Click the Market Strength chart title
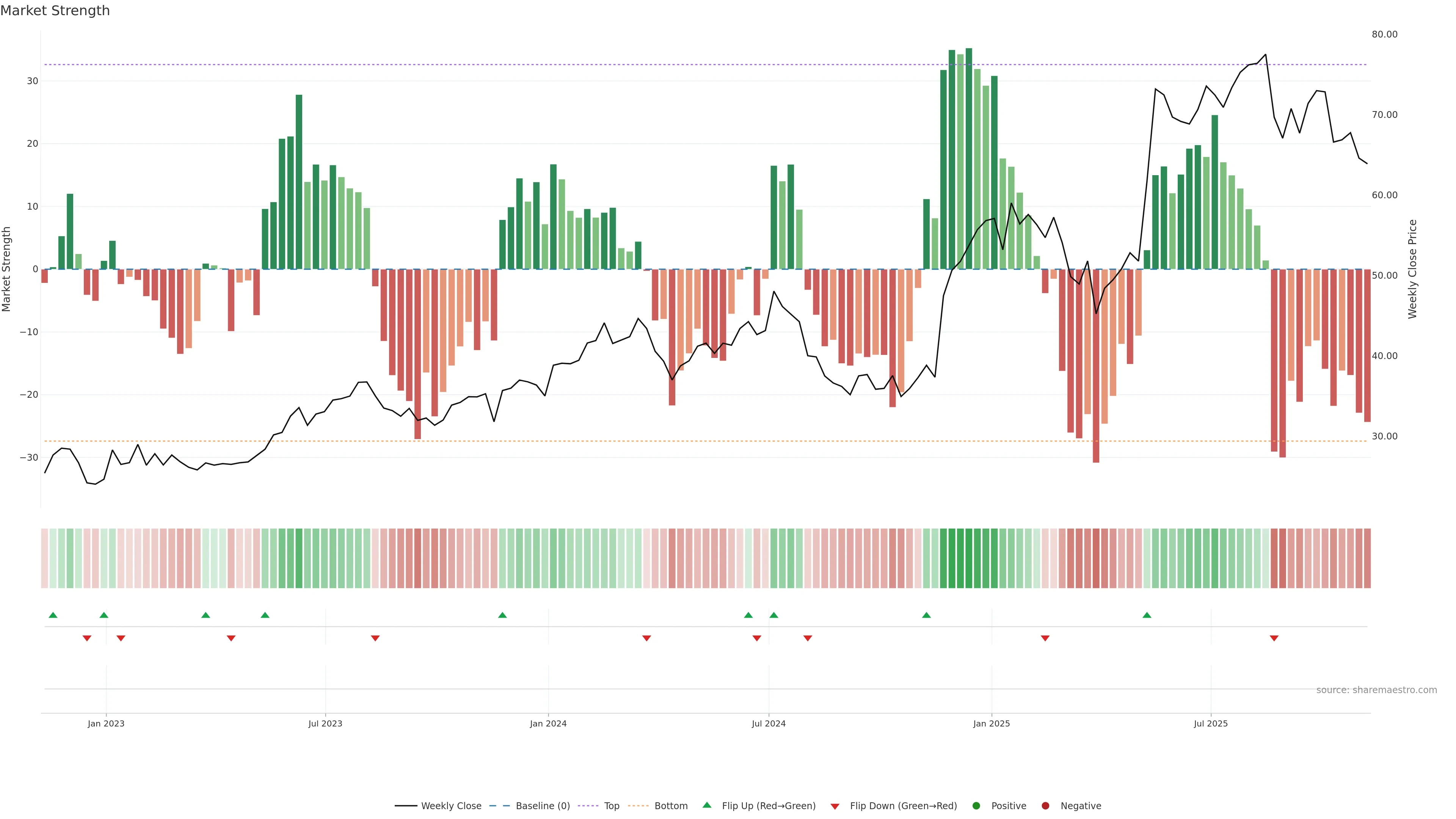 coord(55,11)
